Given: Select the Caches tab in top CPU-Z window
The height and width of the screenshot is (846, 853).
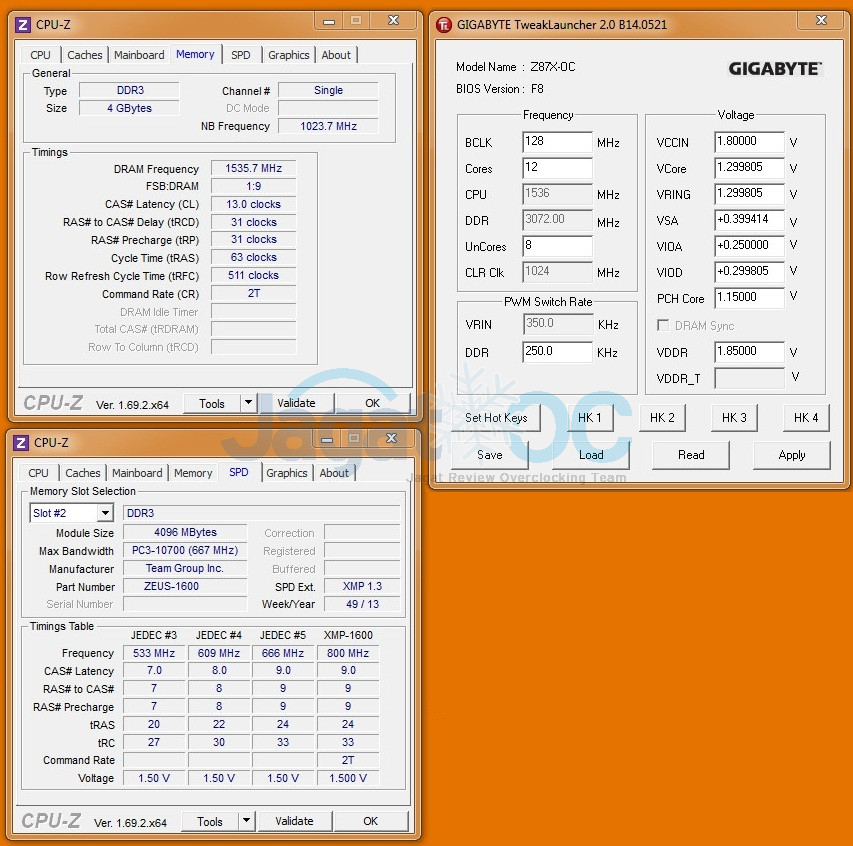Looking at the screenshot, I should click(x=85, y=55).
